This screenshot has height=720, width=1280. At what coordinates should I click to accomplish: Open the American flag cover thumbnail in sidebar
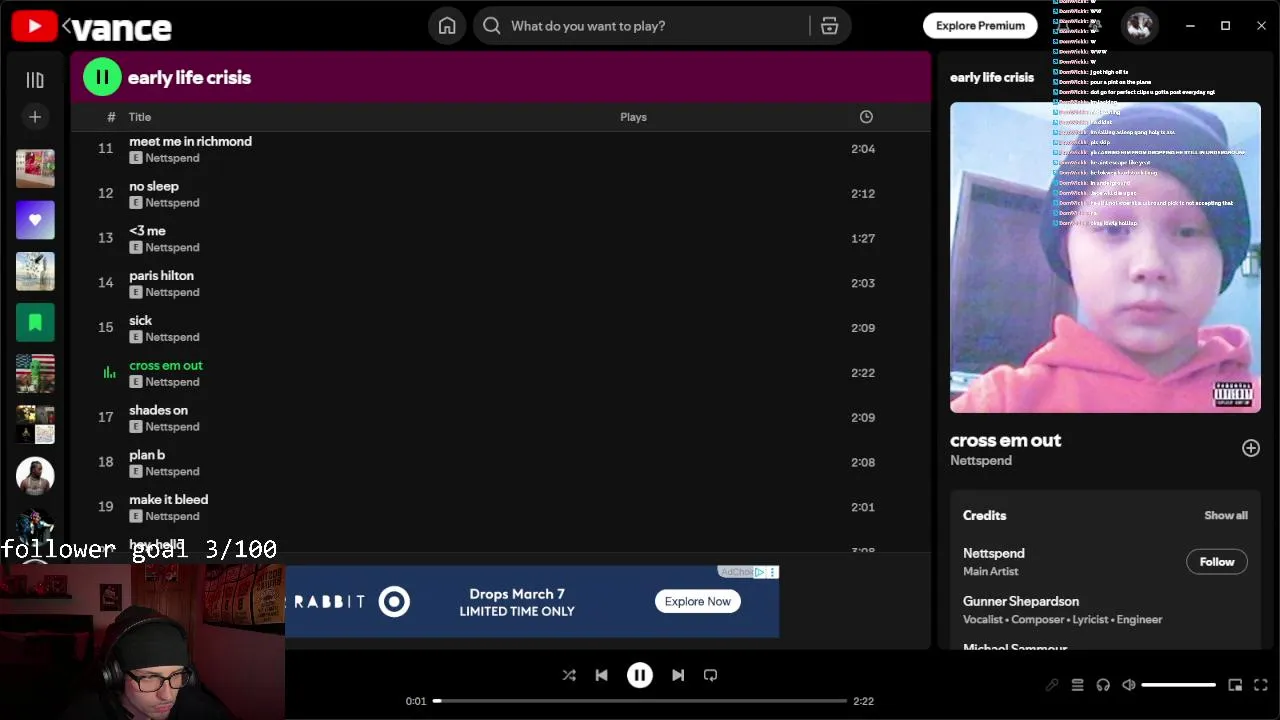pos(35,373)
